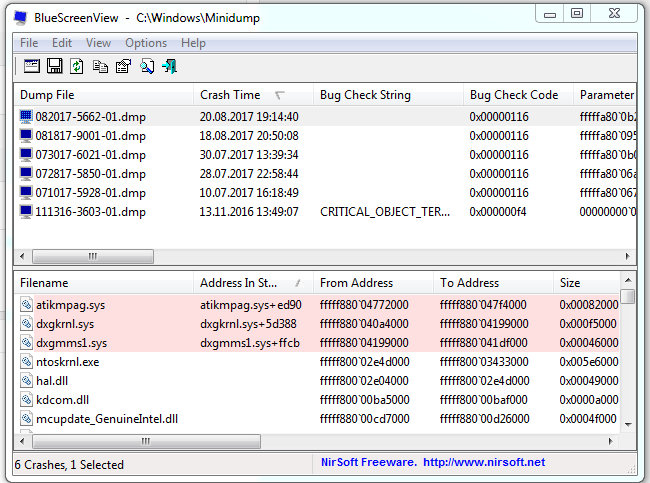The width and height of the screenshot is (650, 483).
Task: Click the Refresh toolbar icon
Action: click(77, 66)
